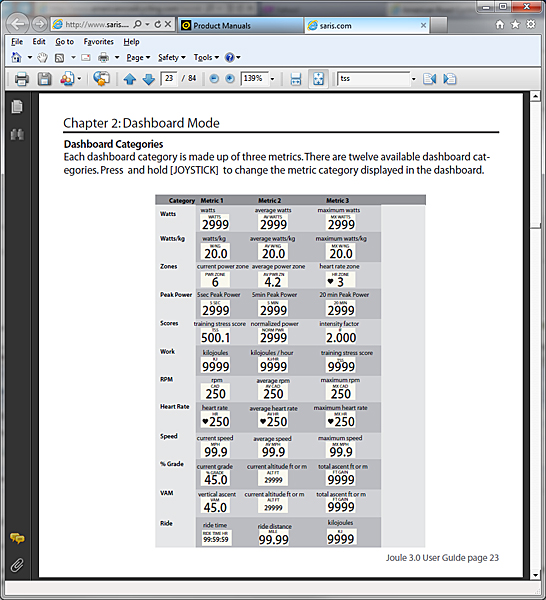Click the web conferencing globe icon
The image size is (546, 600).
[101, 79]
